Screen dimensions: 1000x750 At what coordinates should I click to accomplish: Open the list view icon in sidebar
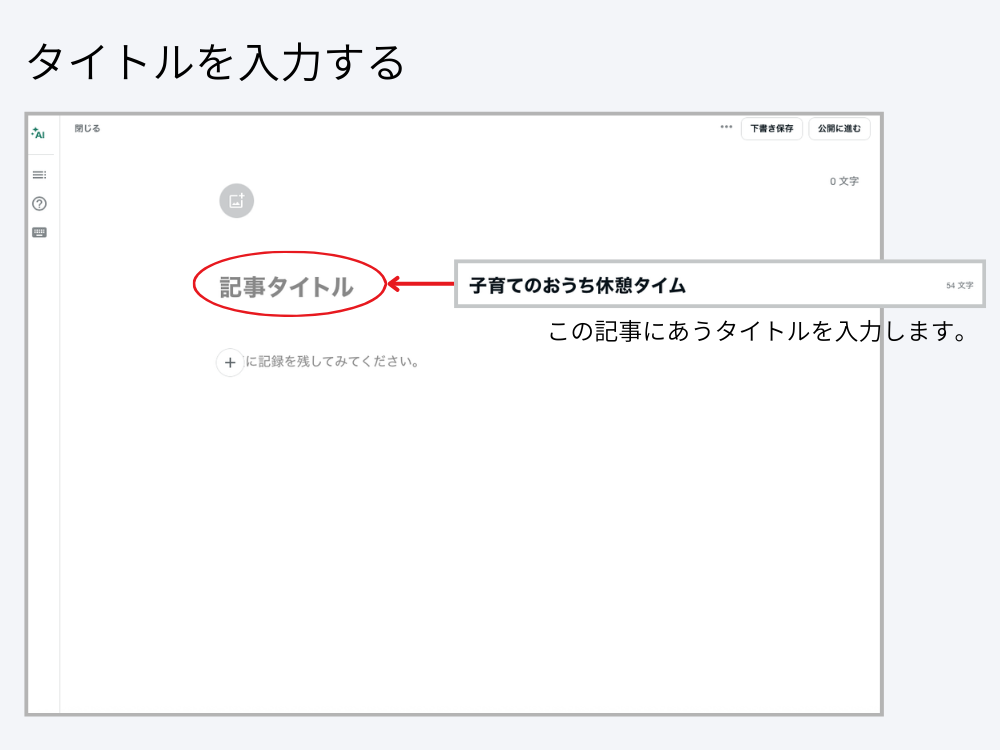[38, 175]
